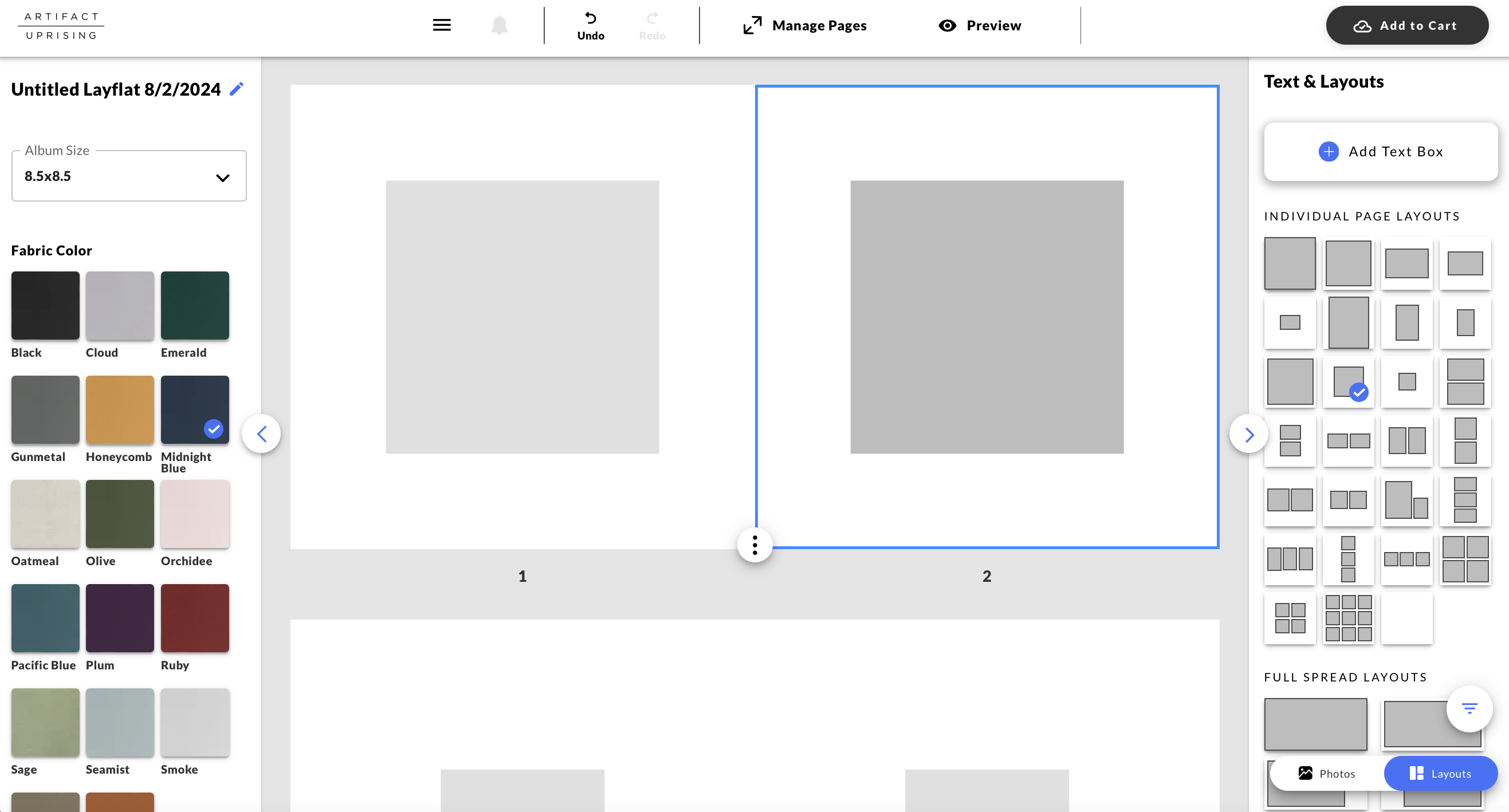Viewport: 1509px width, 812px height.
Task: Open spread options three-dot menu
Action: point(754,545)
